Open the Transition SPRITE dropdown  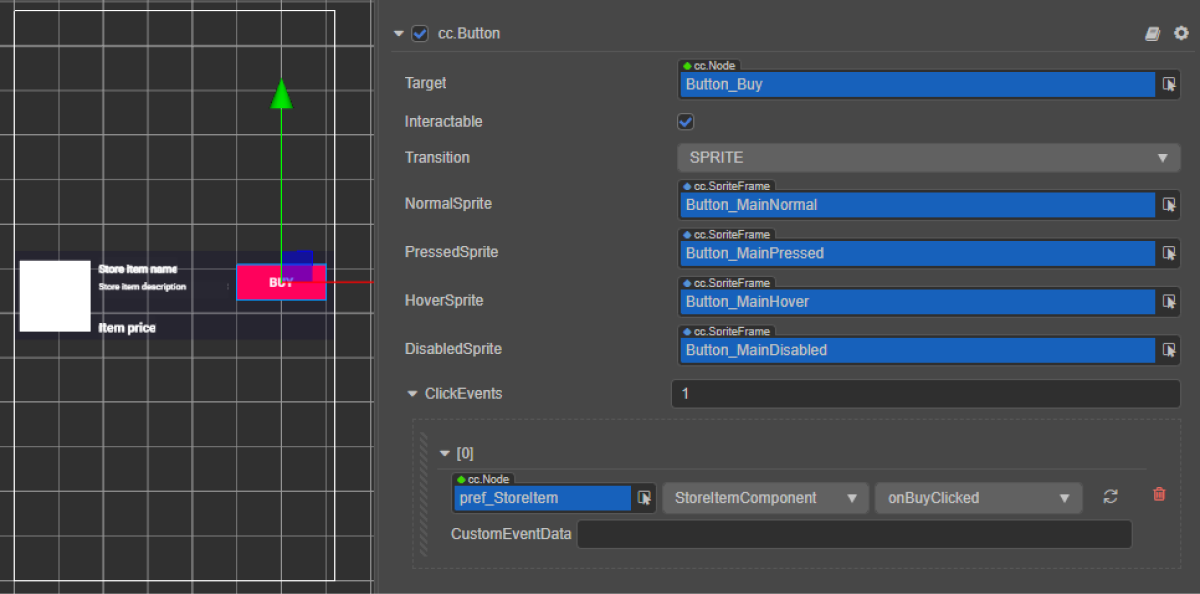pos(928,158)
